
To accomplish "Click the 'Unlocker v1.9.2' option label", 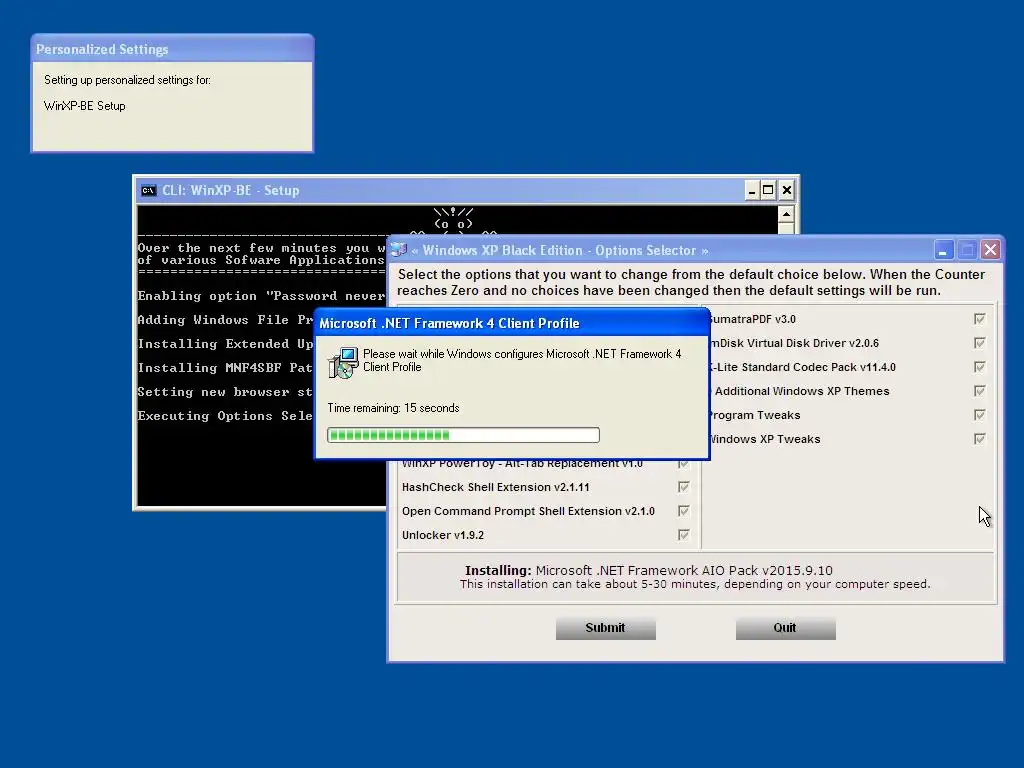I will click(443, 535).
